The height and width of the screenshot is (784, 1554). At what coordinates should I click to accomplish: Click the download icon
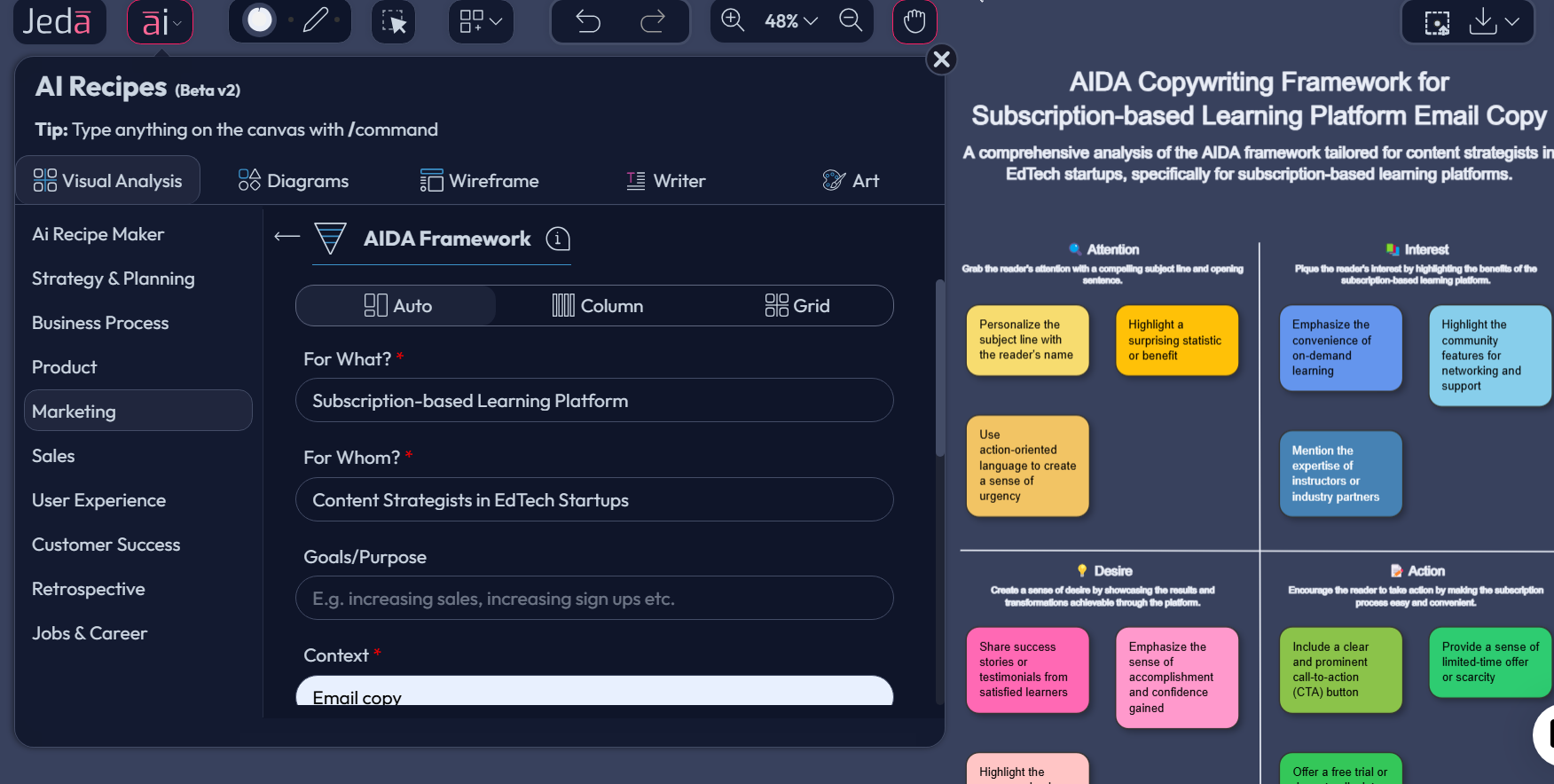tap(1482, 21)
